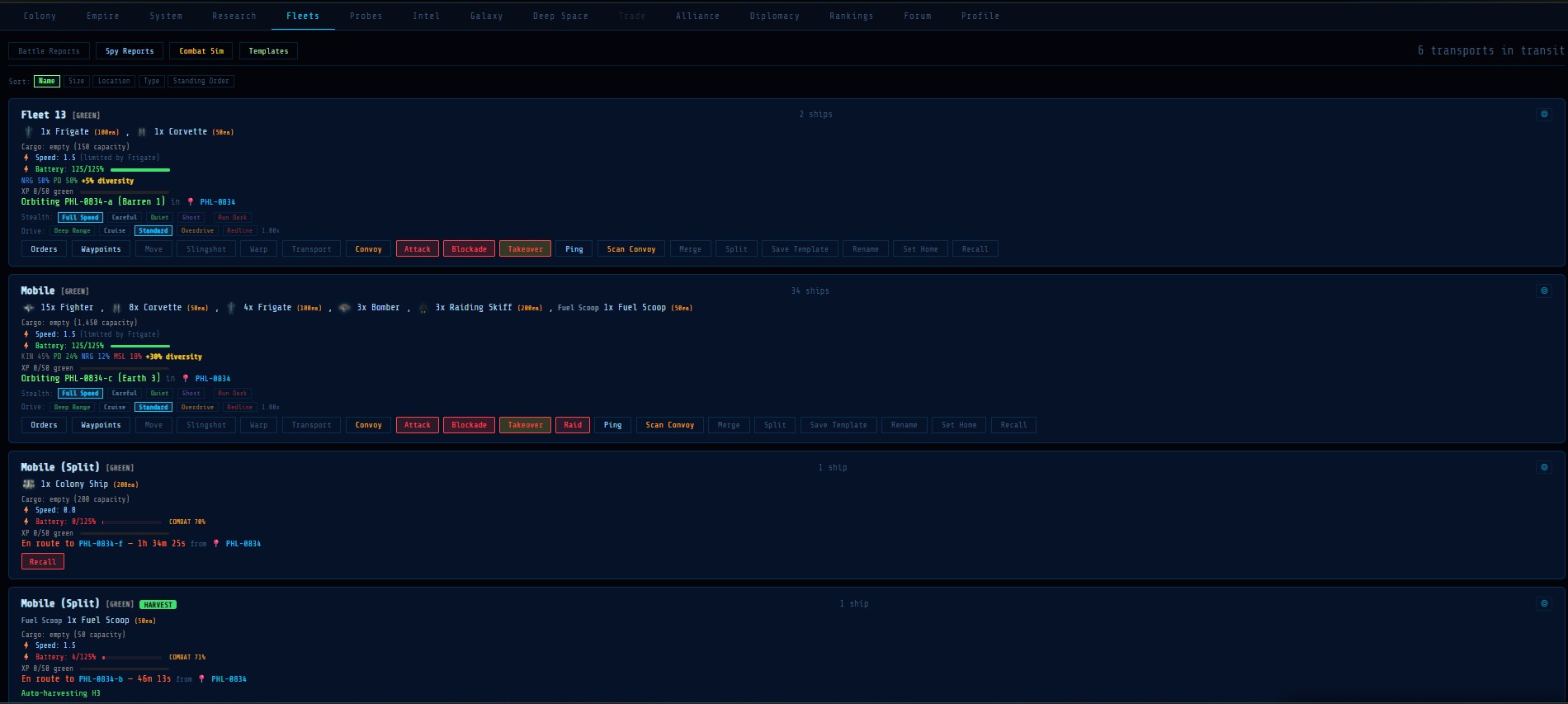
Task: Click Bomber ship icon in Mobile fleet
Action: (345, 308)
